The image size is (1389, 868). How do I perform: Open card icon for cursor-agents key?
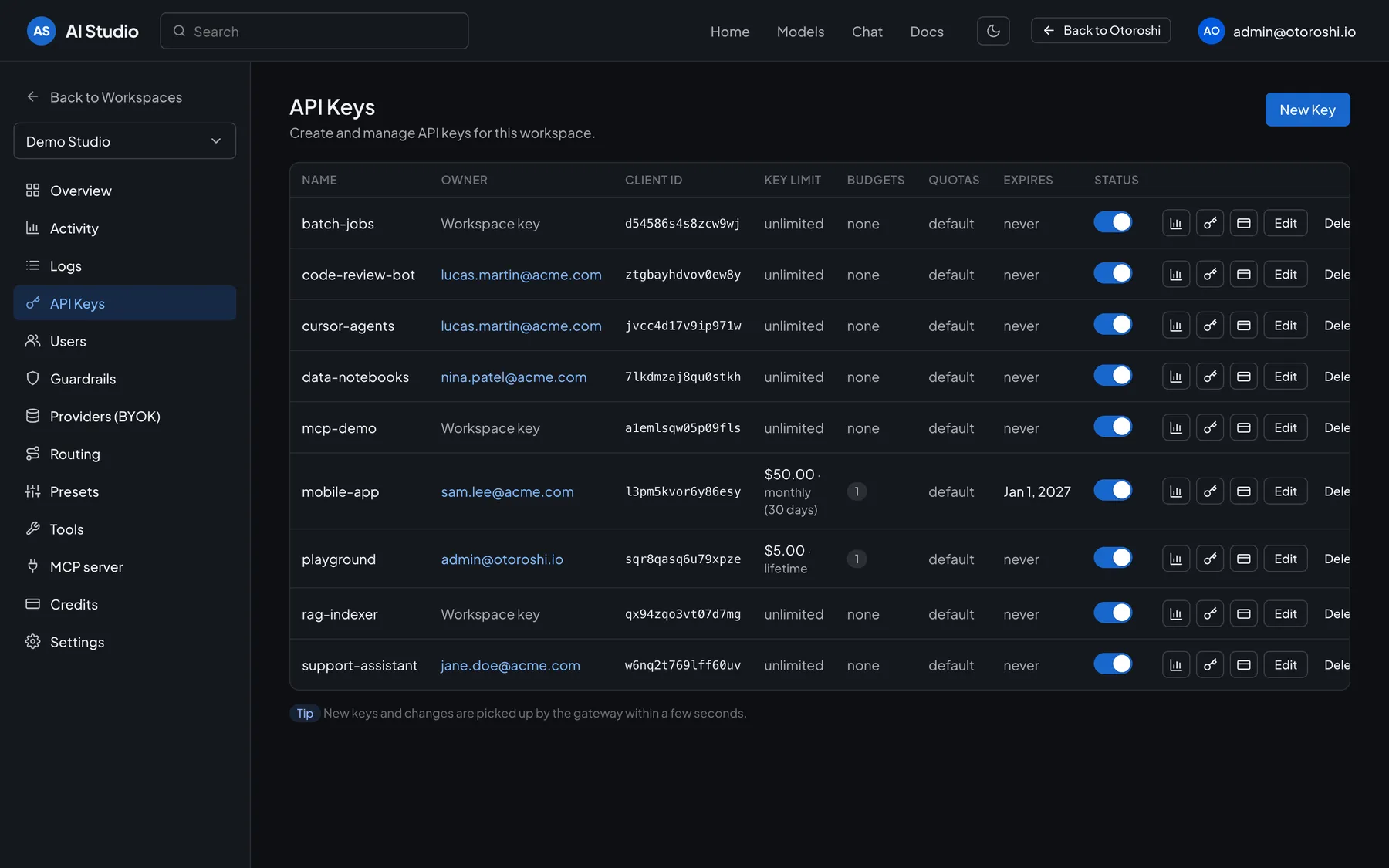(x=1244, y=326)
